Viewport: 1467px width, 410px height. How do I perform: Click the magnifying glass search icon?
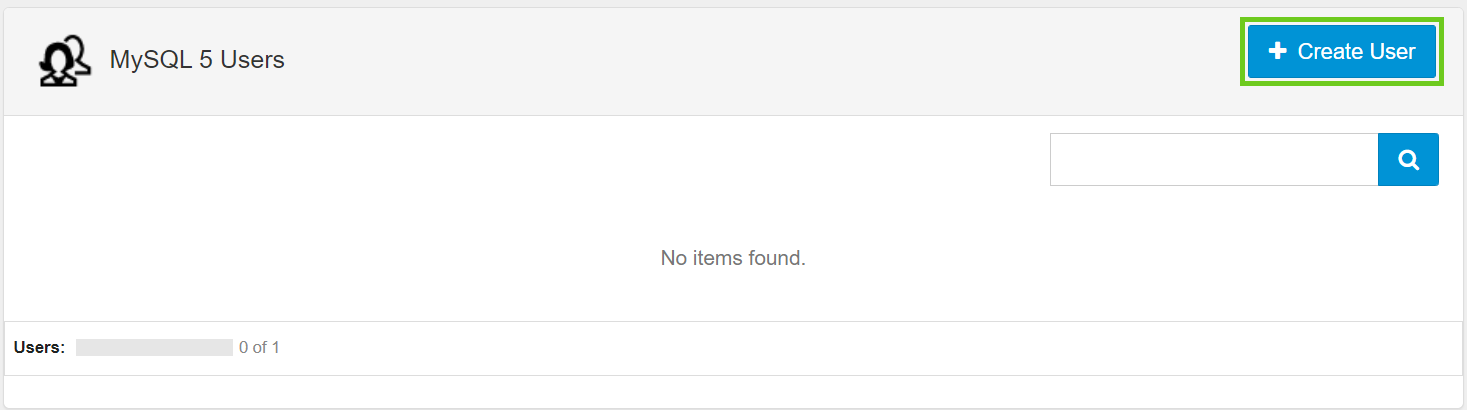[x=1408, y=160]
